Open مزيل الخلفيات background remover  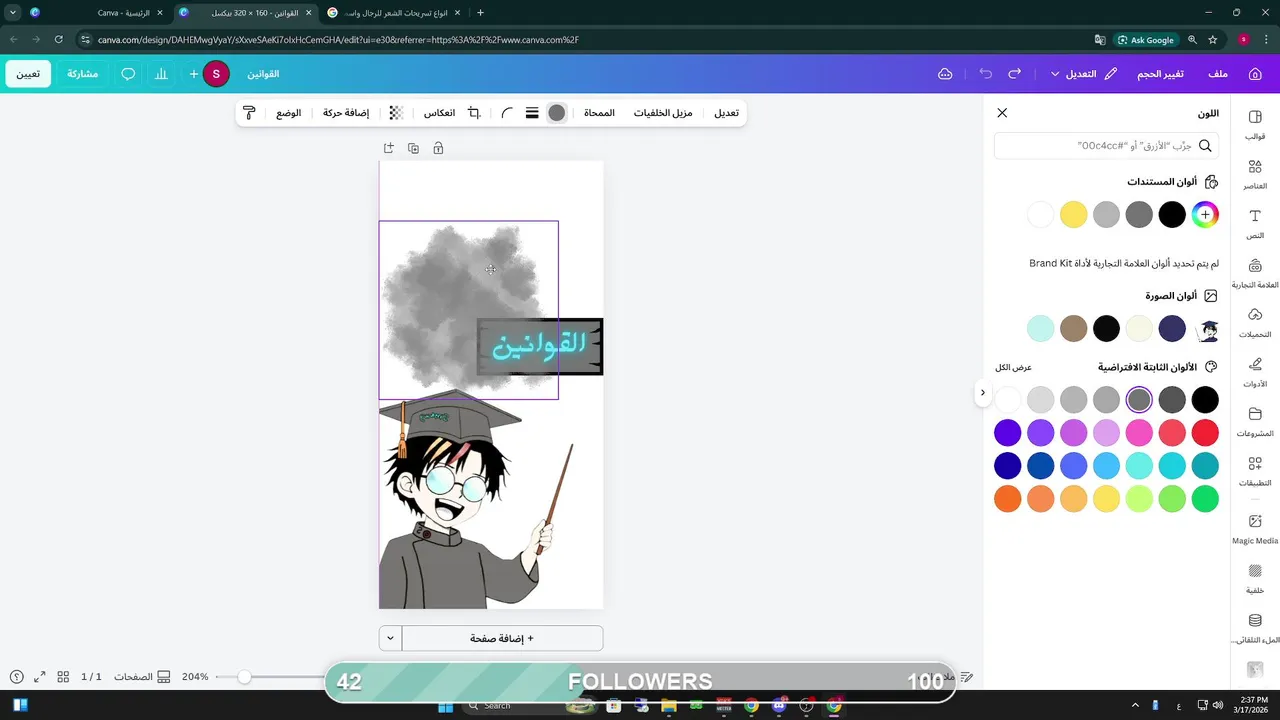point(662,113)
